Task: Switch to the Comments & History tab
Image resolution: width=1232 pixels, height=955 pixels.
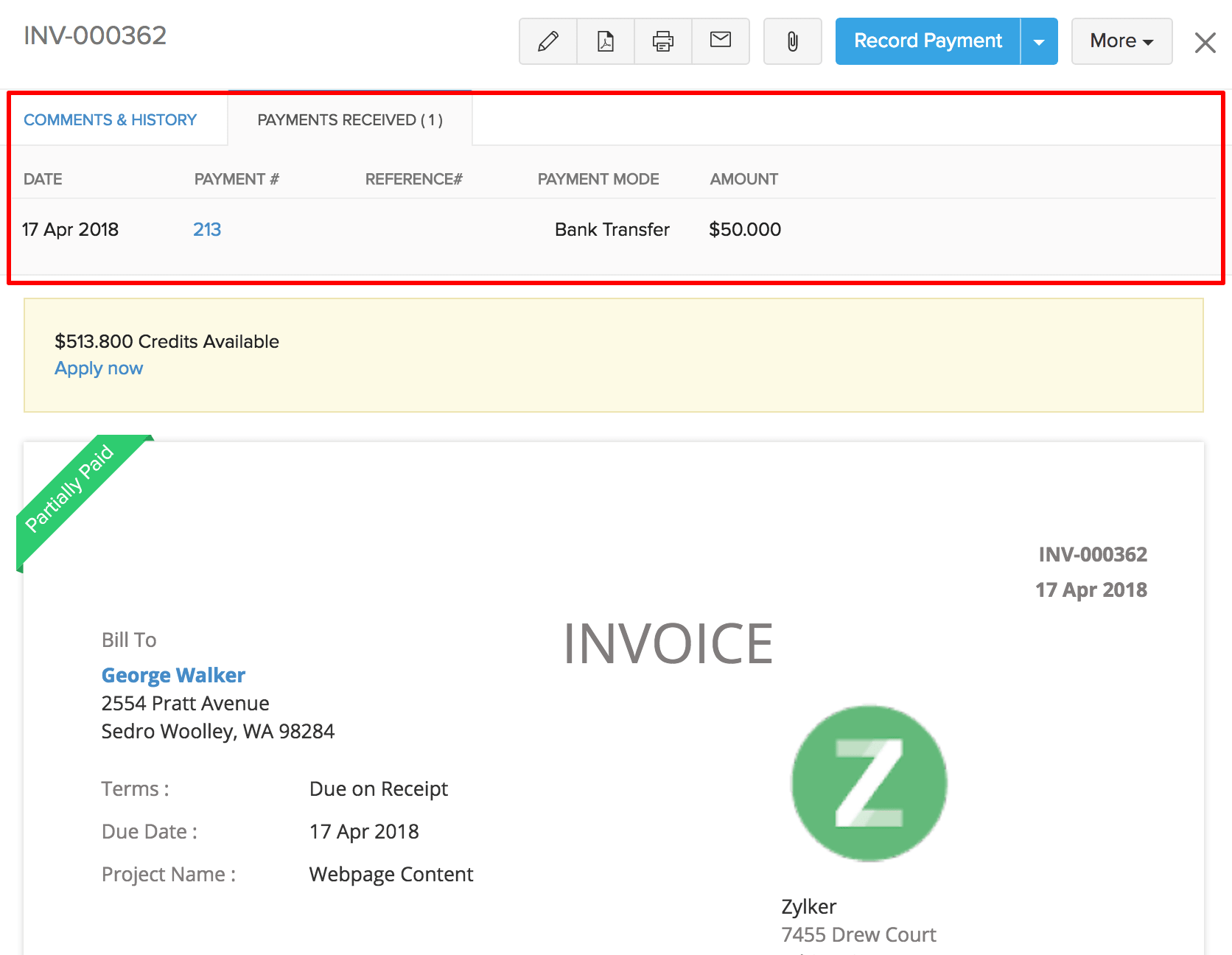Action: pos(109,119)
